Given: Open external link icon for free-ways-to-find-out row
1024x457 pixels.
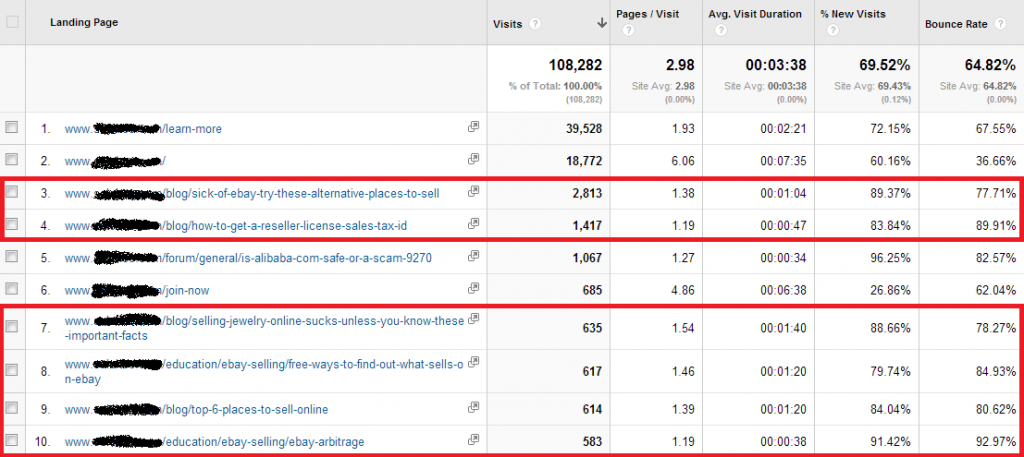Looking at the screenshot, I should (x=474, y=362).
